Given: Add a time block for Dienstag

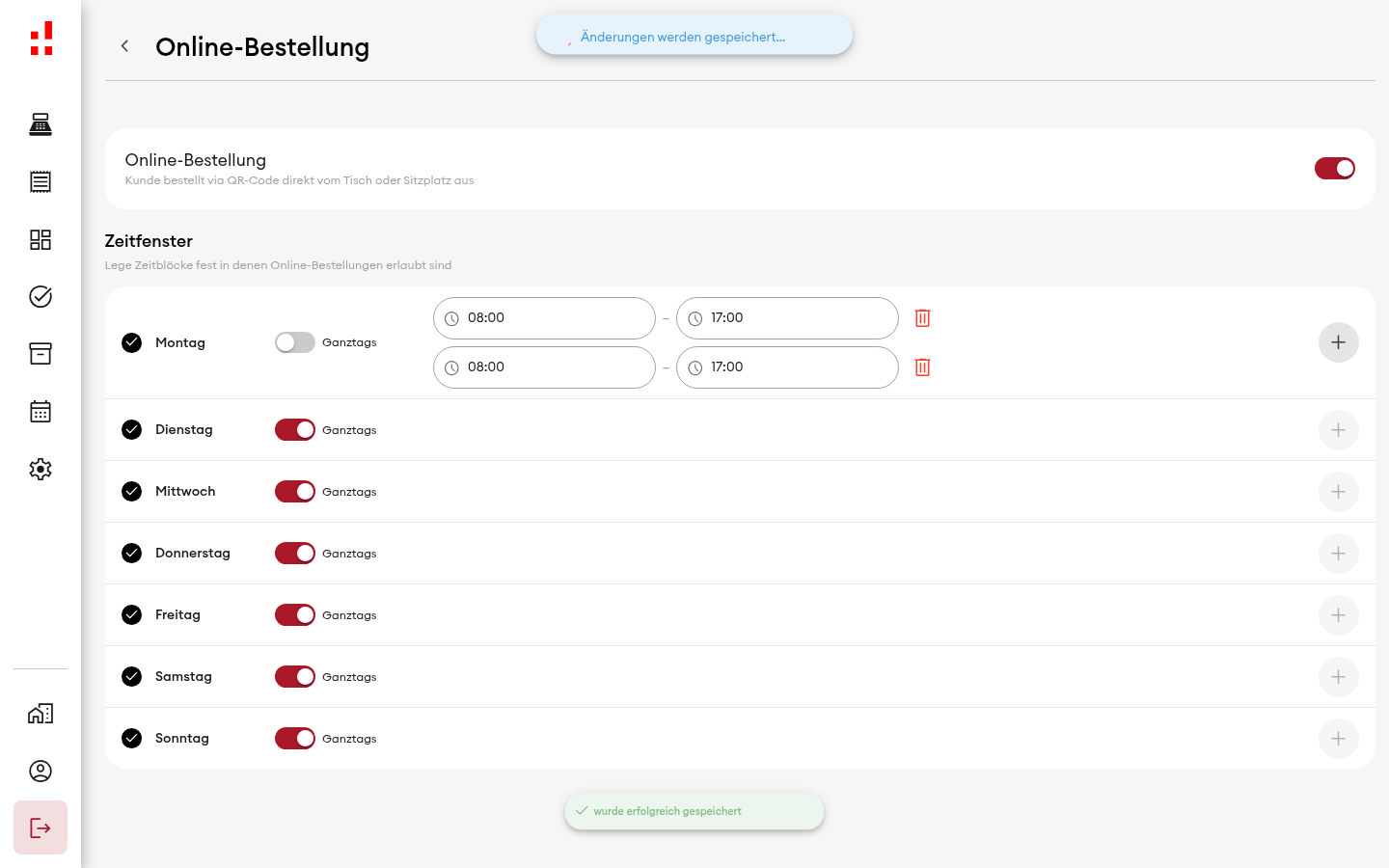Looking at the screenshot, I should 1338,430.
